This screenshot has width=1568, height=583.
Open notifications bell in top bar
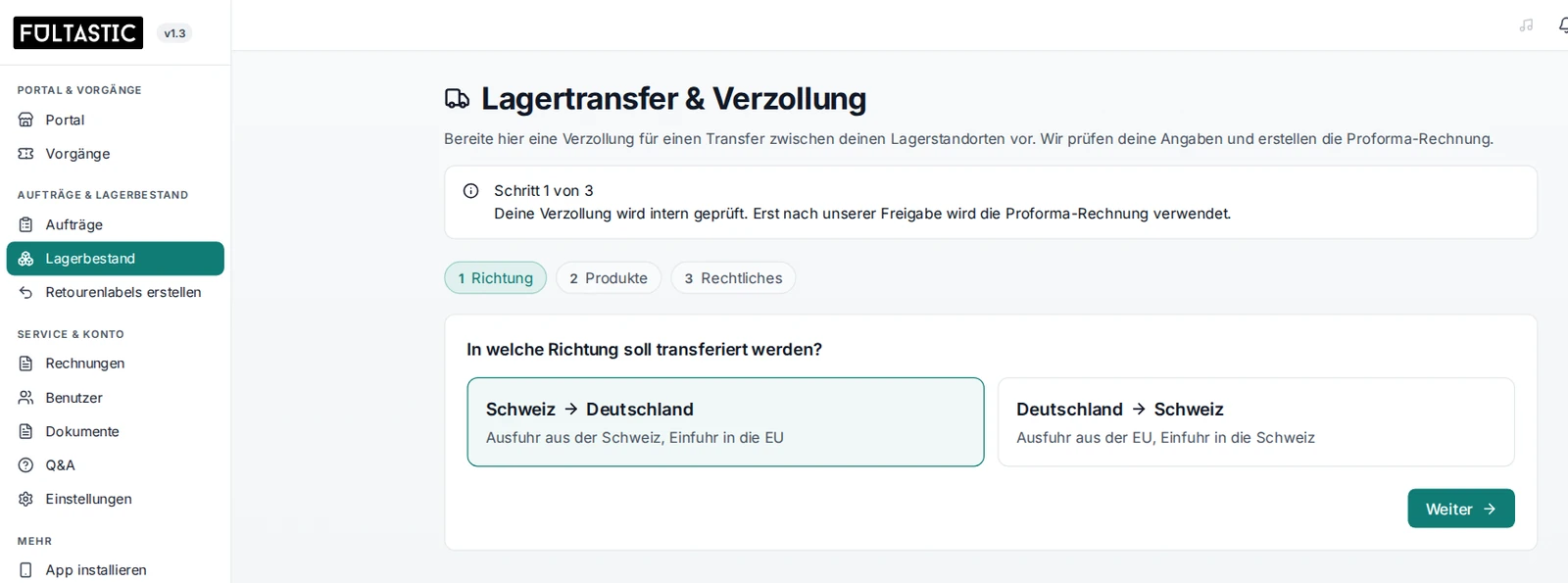click(1563, 25)
